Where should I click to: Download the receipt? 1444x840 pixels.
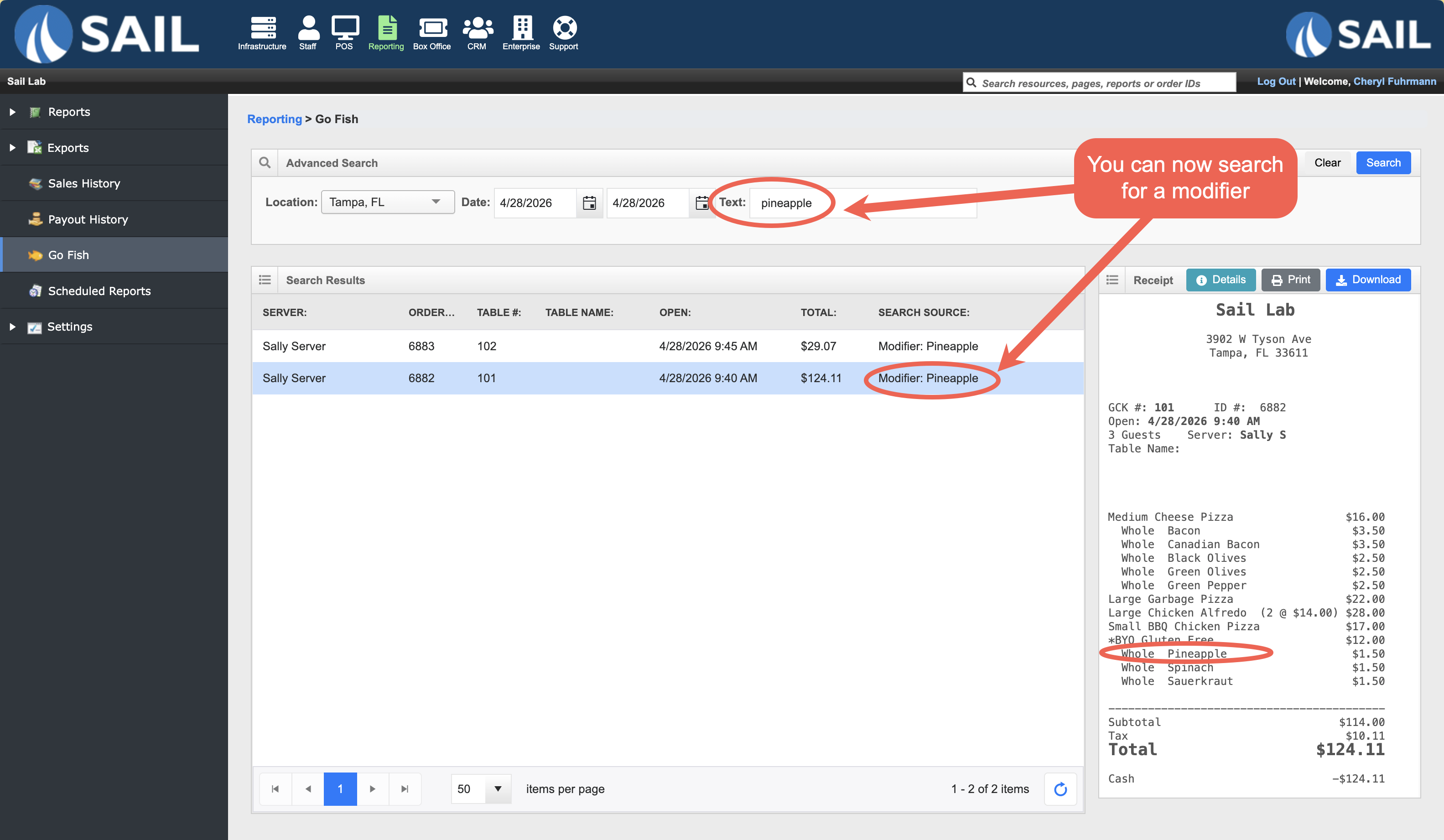(x=1368, y=280)
